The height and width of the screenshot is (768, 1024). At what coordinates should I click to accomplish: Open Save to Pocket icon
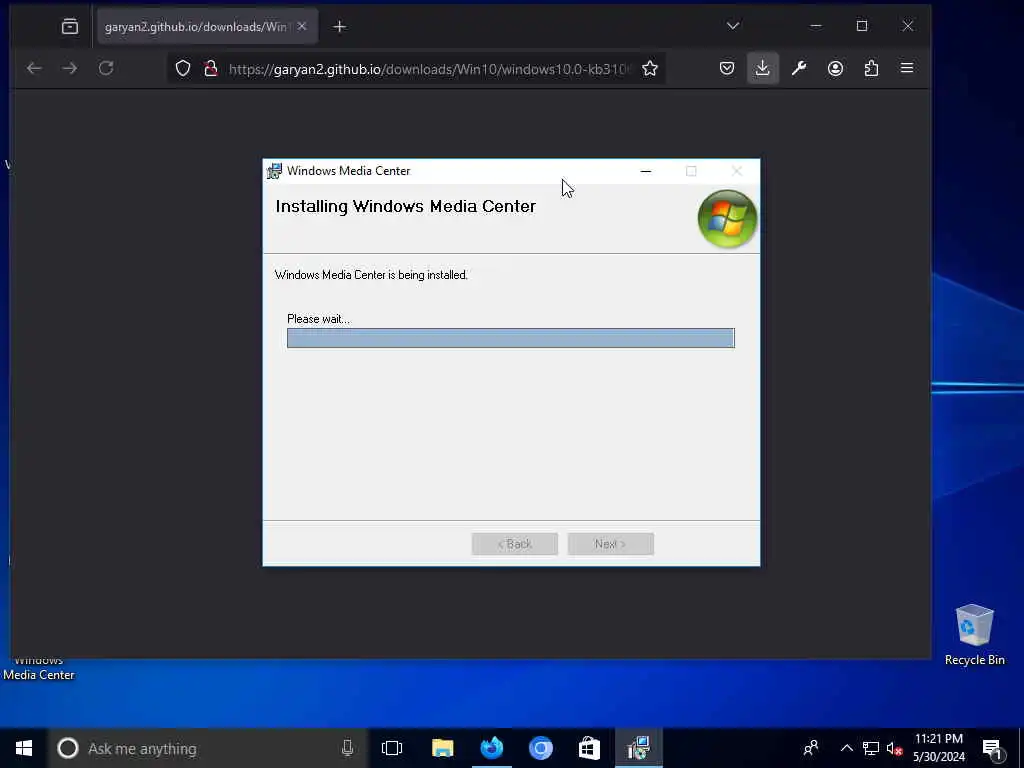tap(727, 68)
